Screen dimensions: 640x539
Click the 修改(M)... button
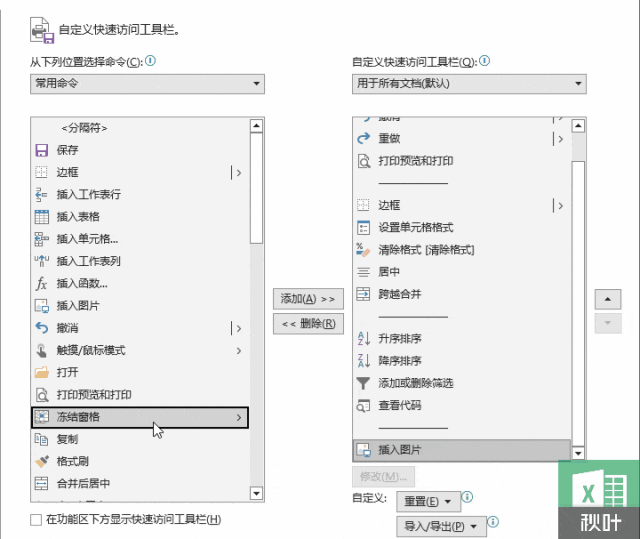click(x=383, y=477)
